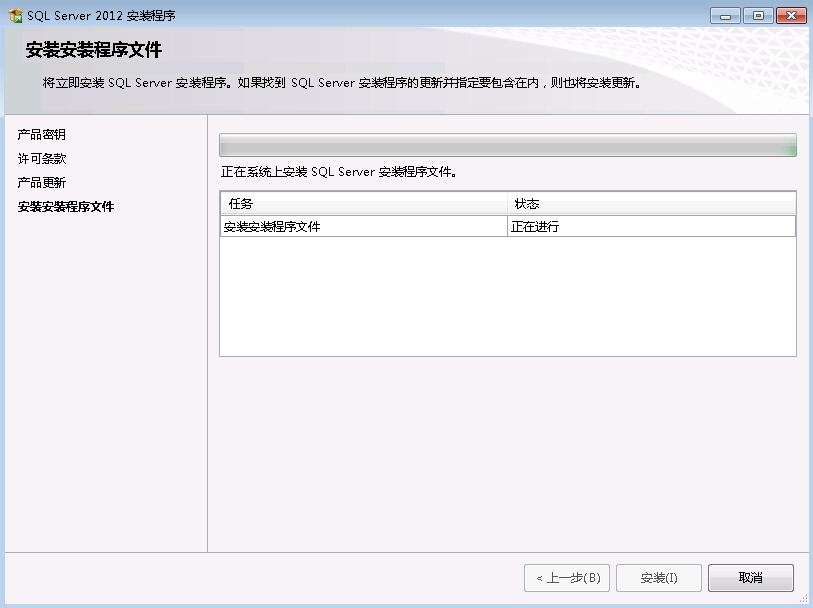The width and height of the screenshot is (813, 608).
Task: Click the window title SQL Server 2012 安装程序
Action: [101, 16]
